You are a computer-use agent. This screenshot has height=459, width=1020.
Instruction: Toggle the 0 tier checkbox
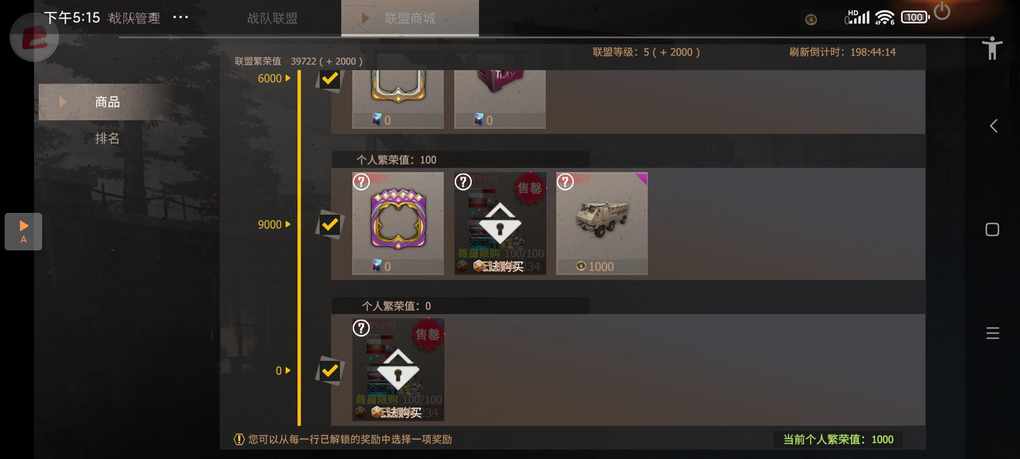[330, 371]
